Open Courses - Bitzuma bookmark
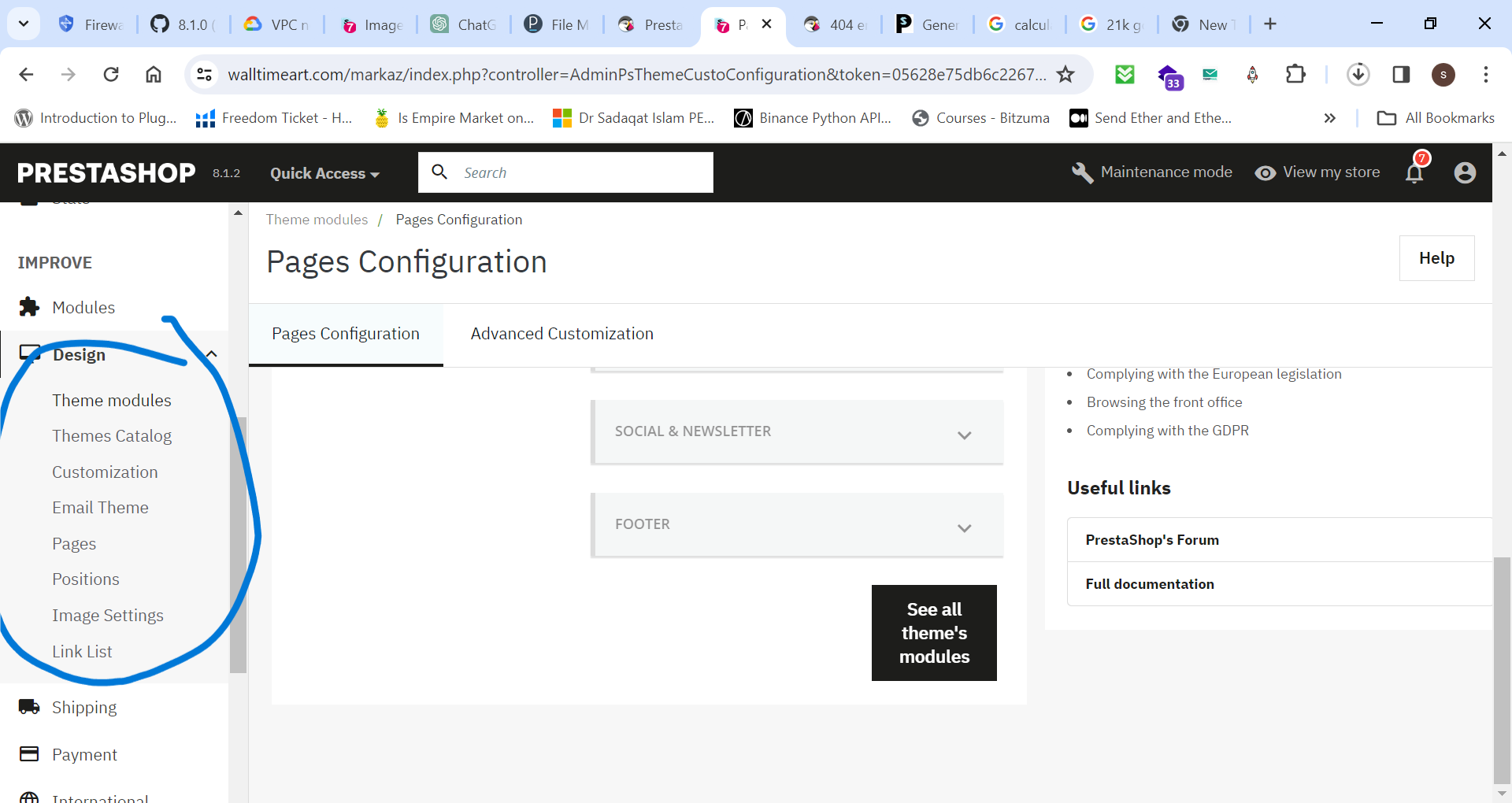The width and height of the screenshot is (1512, 803). pyautogui.click(x=980, y=118)
